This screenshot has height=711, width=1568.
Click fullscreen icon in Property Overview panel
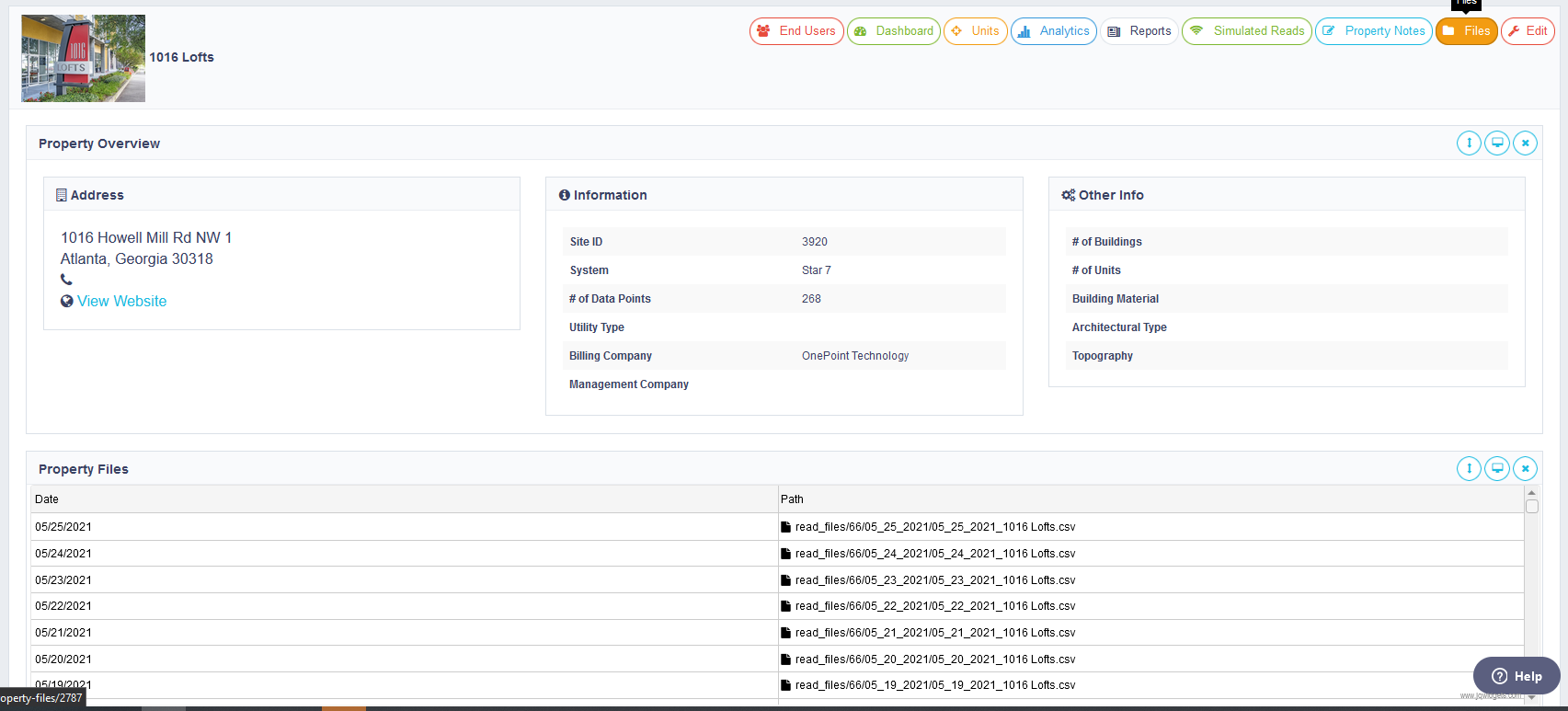(1497, 143)
